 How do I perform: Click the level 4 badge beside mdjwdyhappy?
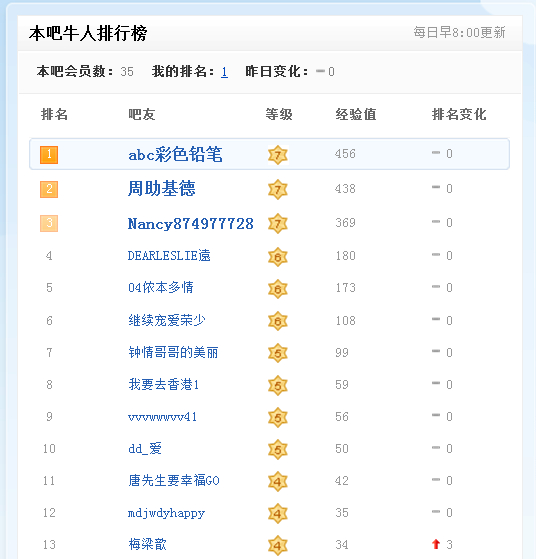pos(278,513)
